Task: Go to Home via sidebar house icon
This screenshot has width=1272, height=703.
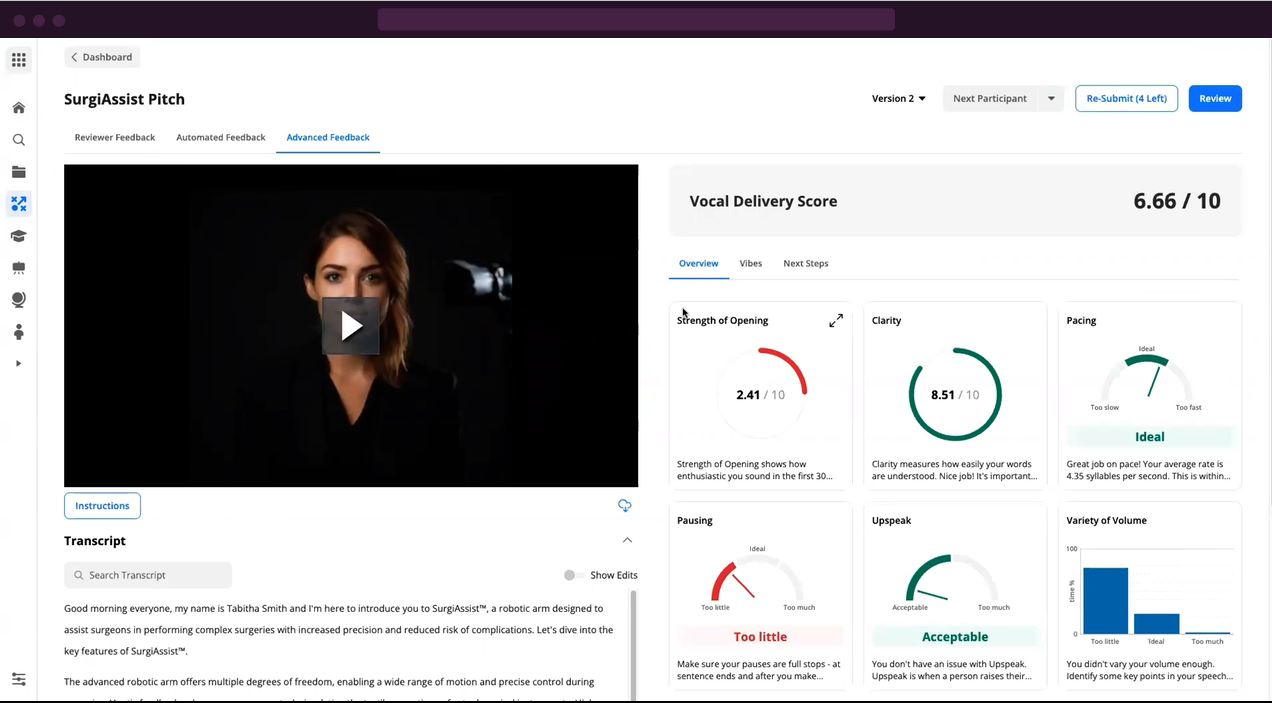Action: pos(18,108)
